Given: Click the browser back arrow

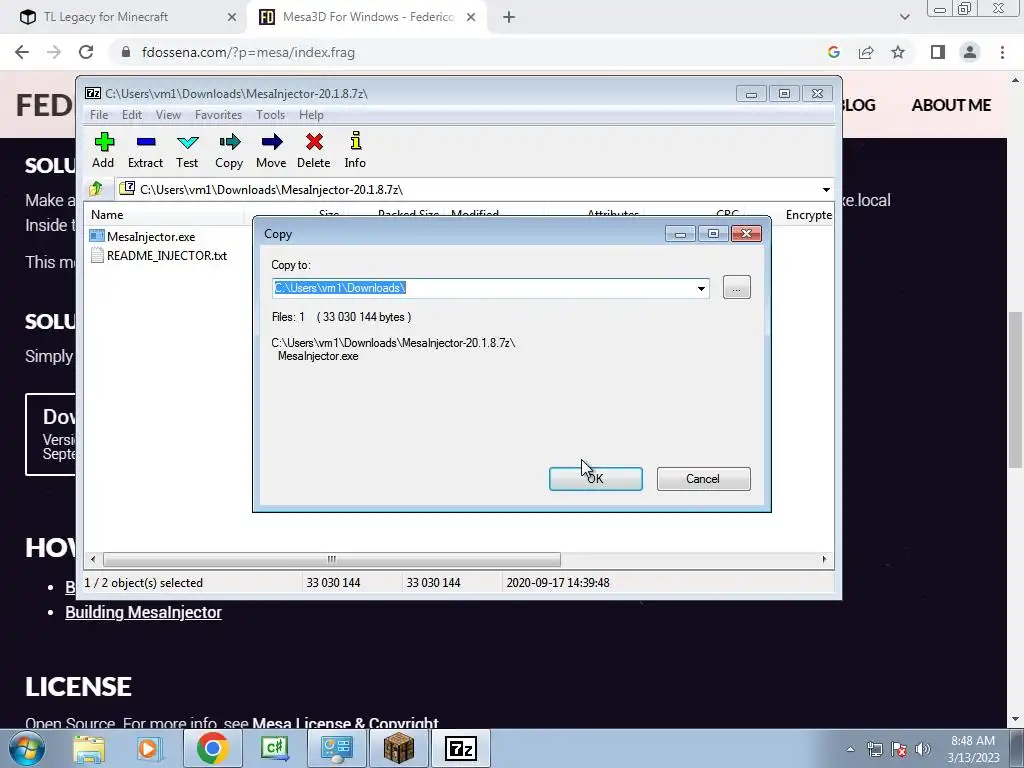Looking at the screenshot, I should coord(22,52).
